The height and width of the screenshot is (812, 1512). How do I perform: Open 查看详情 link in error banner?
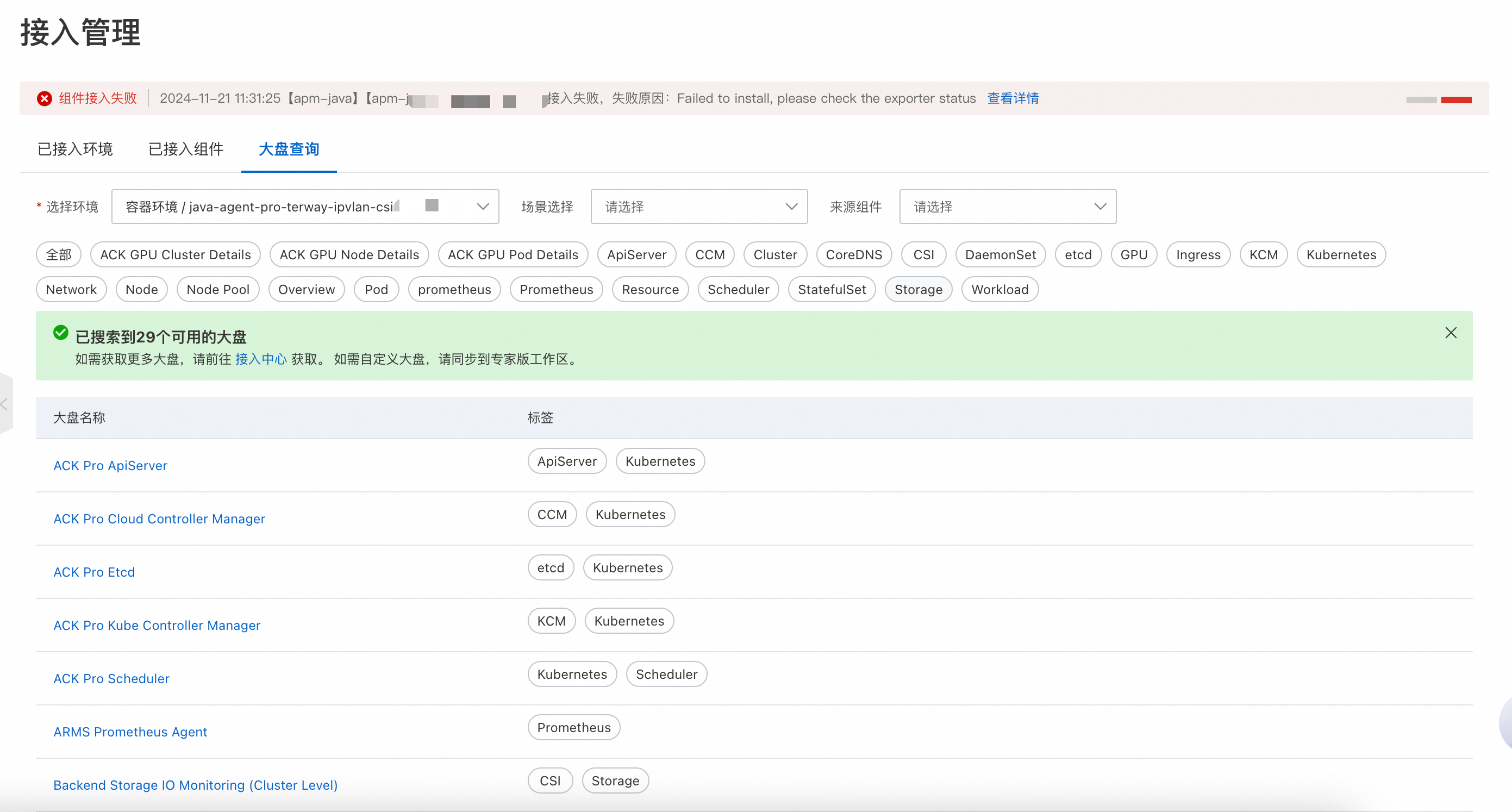pyautogui.click(x=1013, y=98)
